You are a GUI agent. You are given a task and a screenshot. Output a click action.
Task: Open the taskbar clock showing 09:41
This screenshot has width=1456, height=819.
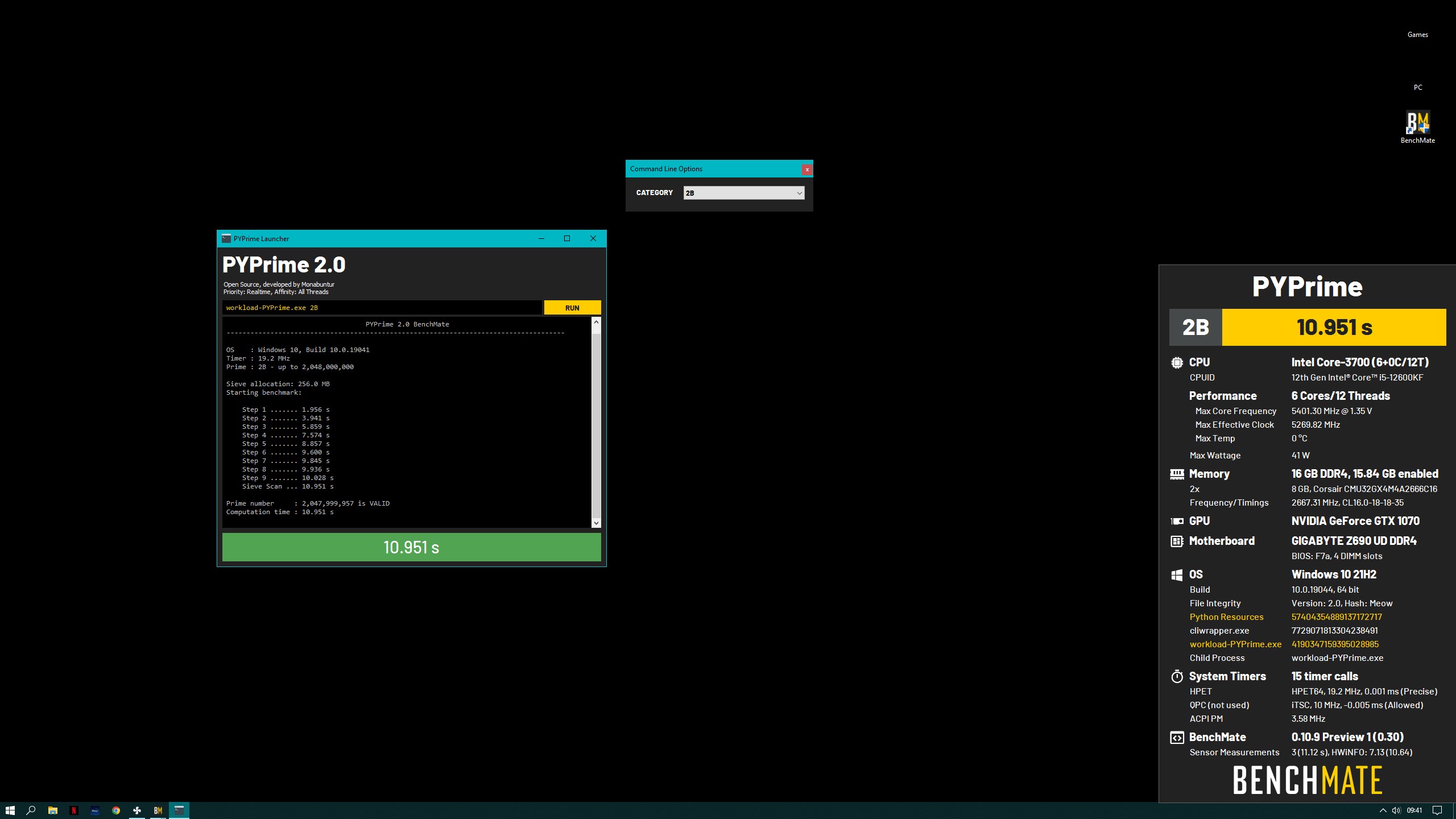1414,810
